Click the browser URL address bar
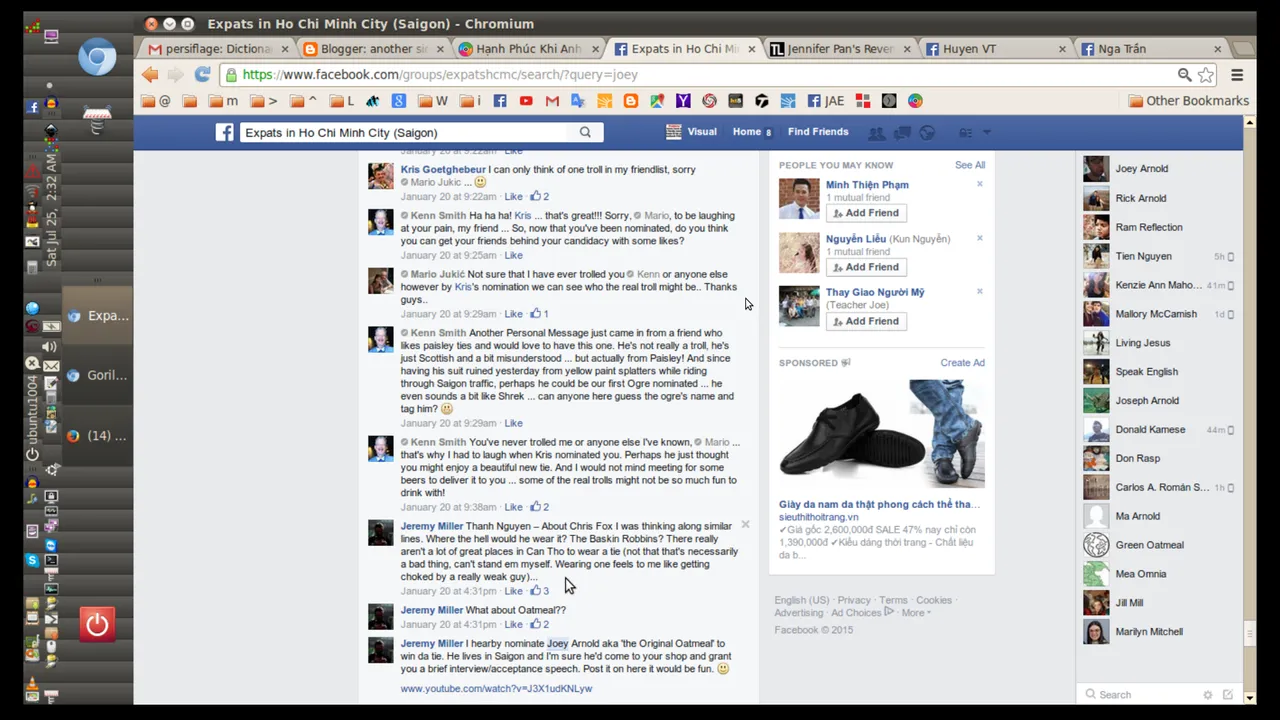Image resolution: width=1280 pixels, height=720 pixels. tap(700, 75)
